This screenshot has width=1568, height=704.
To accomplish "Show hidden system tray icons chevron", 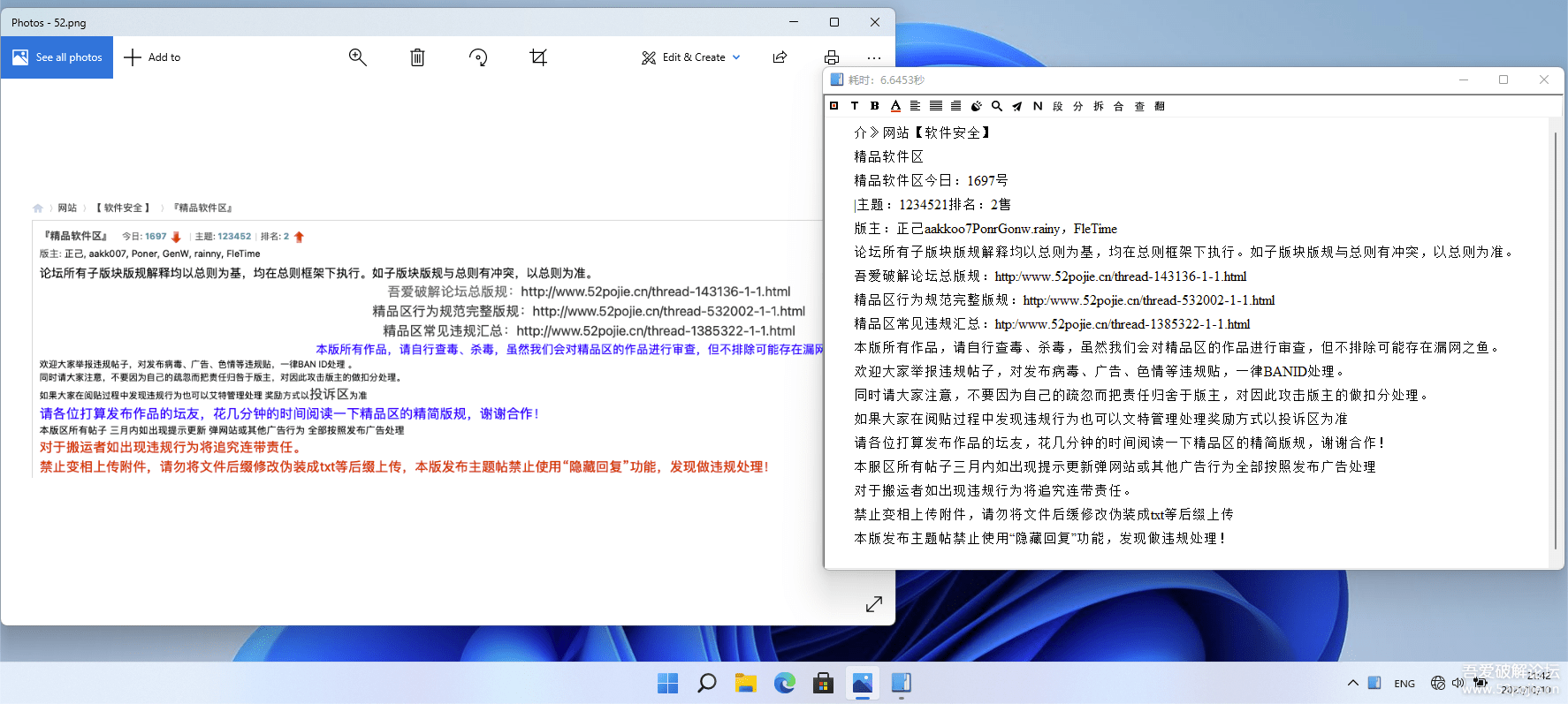I will pos(1352,683).
